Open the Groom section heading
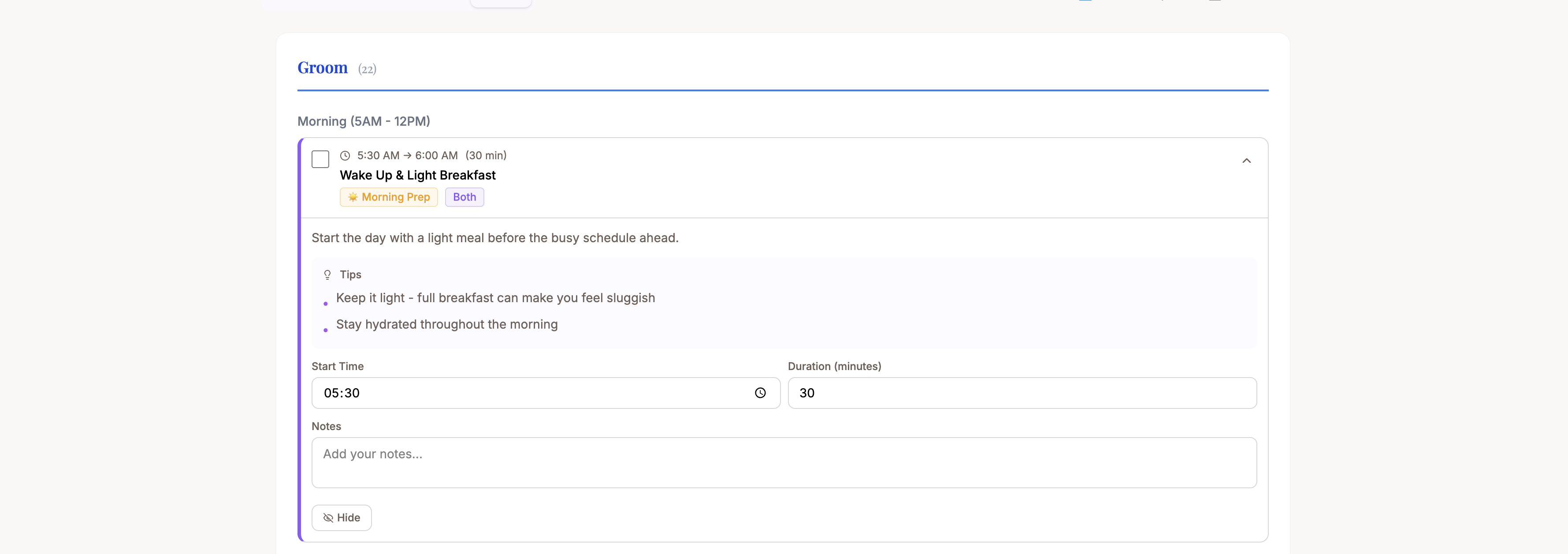This screenshot has width=1568, height=554. (322, 67)
